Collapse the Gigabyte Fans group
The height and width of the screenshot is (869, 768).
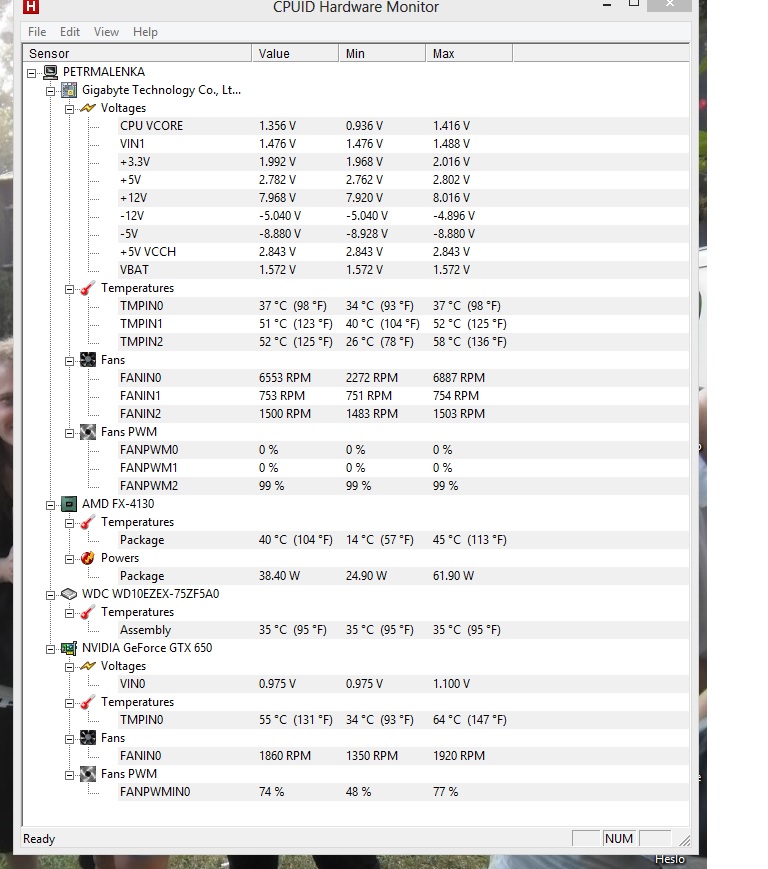(70, 361)
